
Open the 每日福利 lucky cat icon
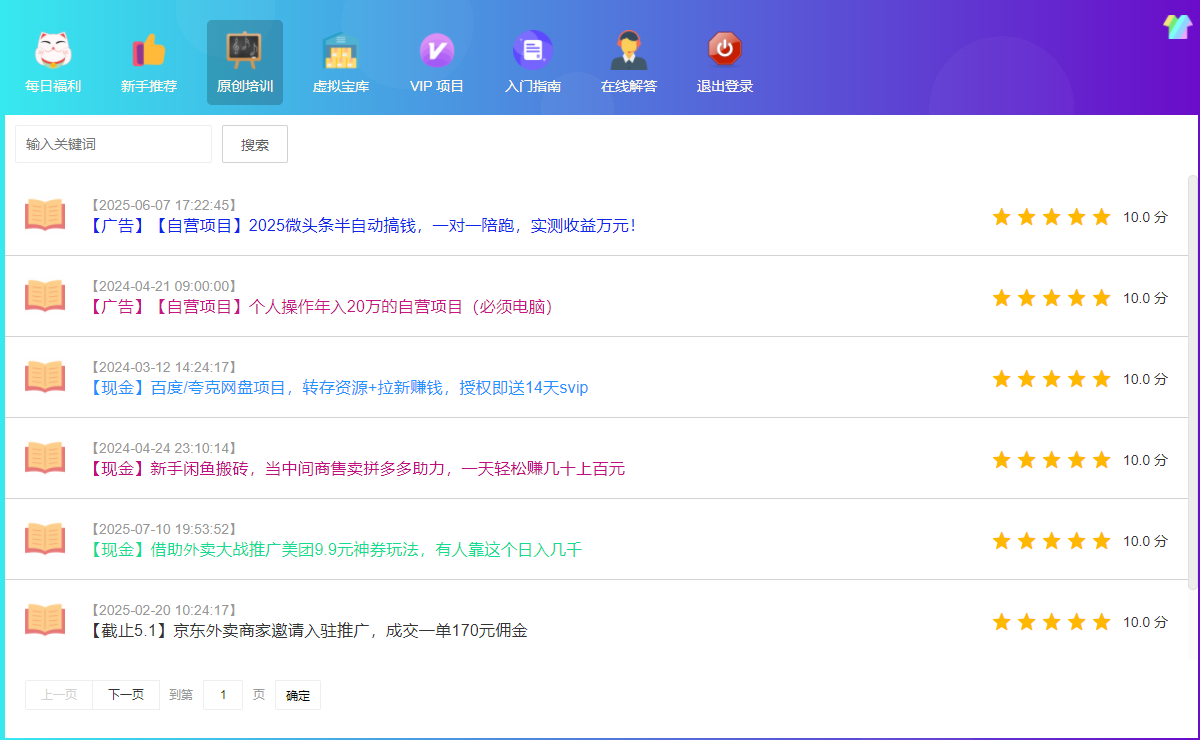pyautogui.click(x=53, y=50)
